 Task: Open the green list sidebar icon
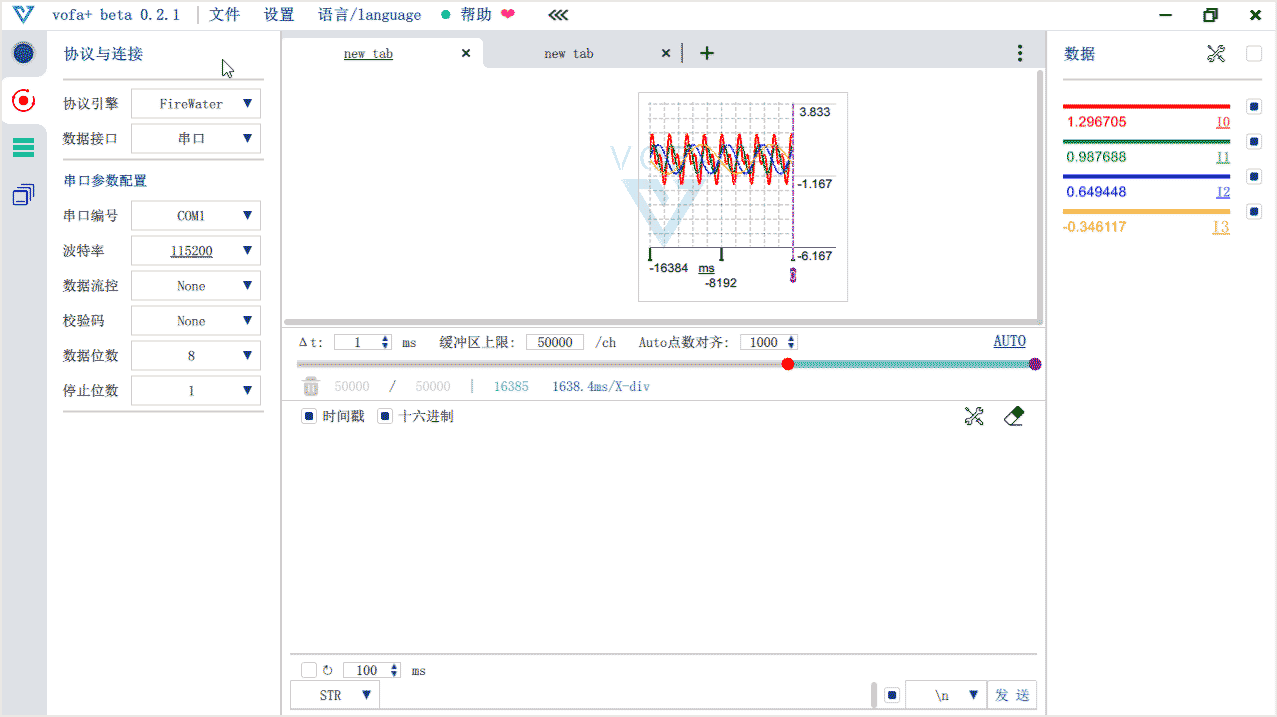23,148
